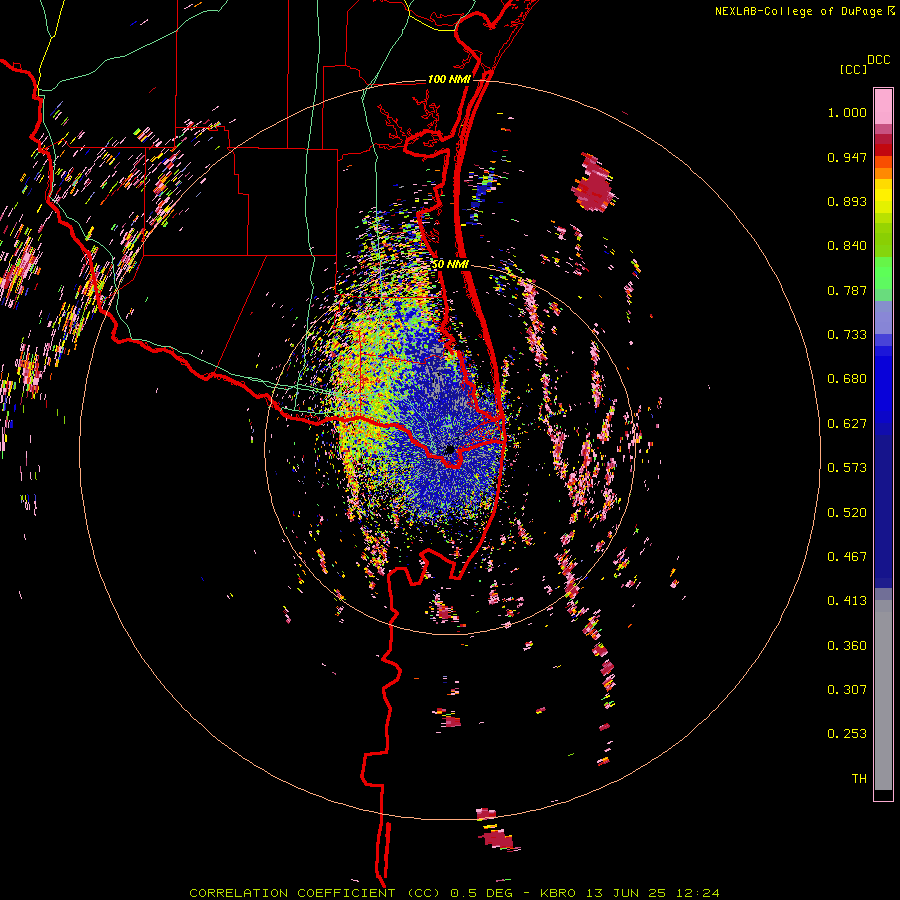This screenshot has width=900, height=900.
Task: Click the yellow segment of the color bar
Action: (883, 197)
